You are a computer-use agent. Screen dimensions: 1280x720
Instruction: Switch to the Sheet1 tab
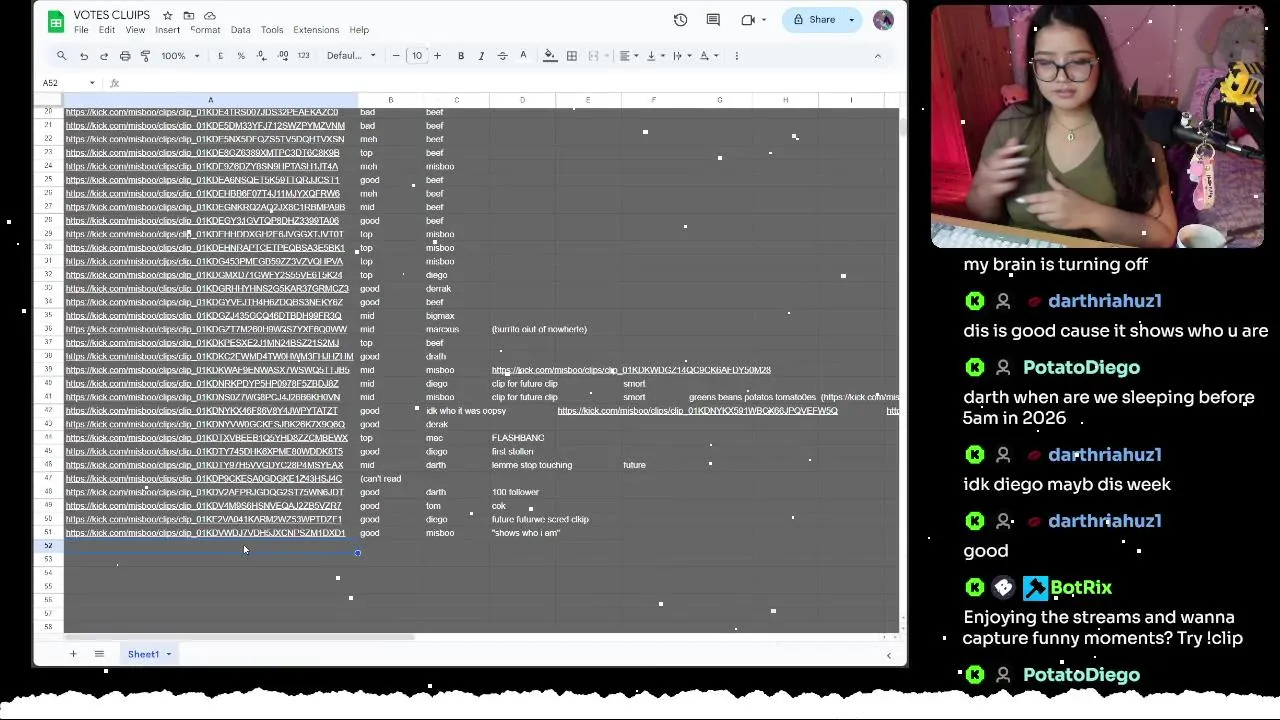143,654
